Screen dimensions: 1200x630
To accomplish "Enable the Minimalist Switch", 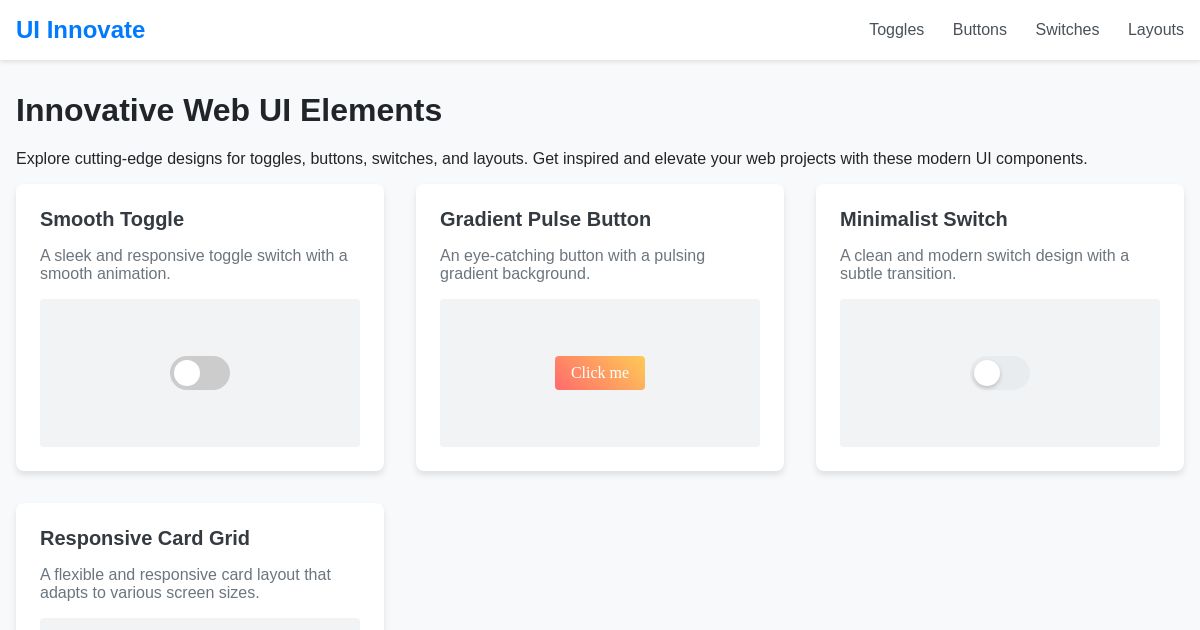I will pyautogui.click(x=1000, y=373).
